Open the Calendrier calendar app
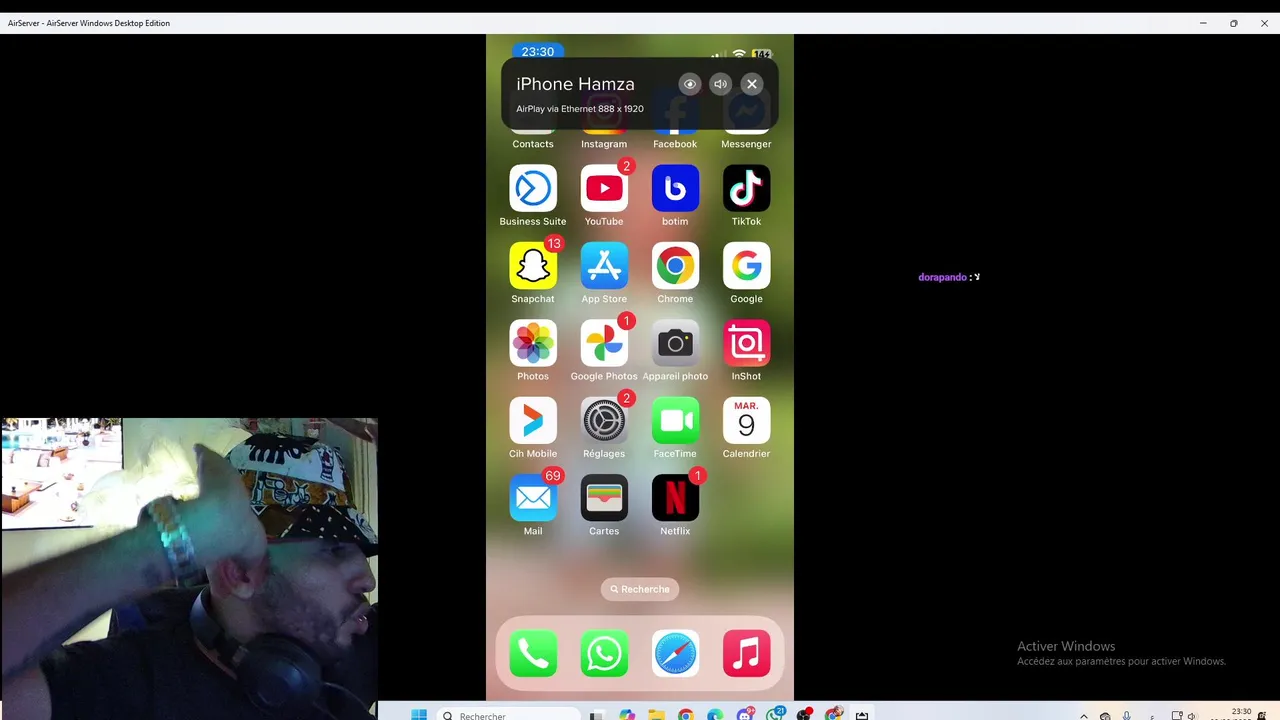The image size is (1280, 720). coord(746,421)
